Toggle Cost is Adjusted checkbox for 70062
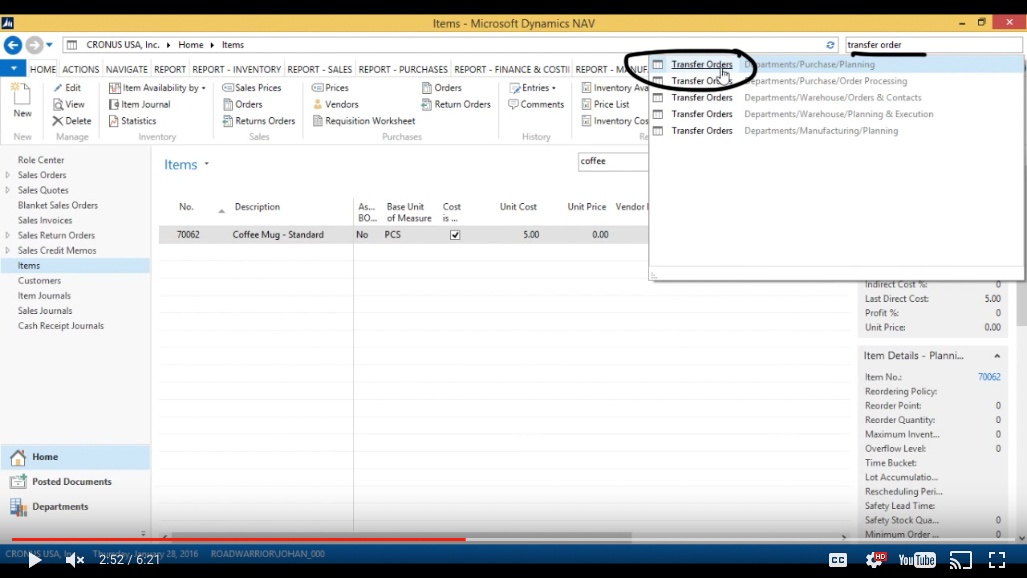The width and height of the screenshot is (1027, 578). pos(455,235)
